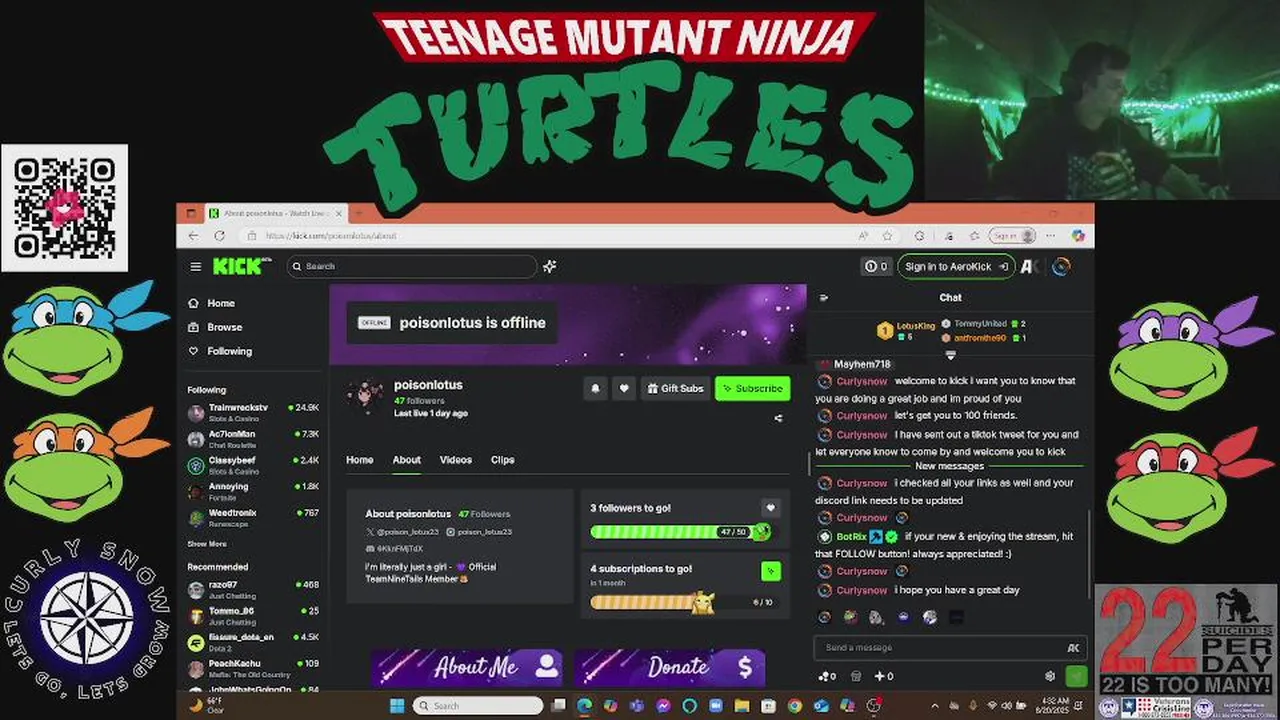This screenshot has height=720, width=1280.
Task: Open the AeroKick AK icon in header
Action: click(1030, 266)
